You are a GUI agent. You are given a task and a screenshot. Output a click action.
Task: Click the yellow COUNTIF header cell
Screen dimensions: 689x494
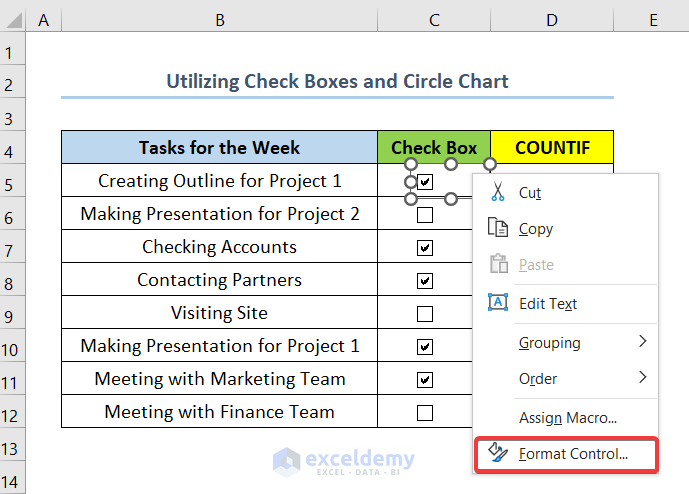coord(552,147)
